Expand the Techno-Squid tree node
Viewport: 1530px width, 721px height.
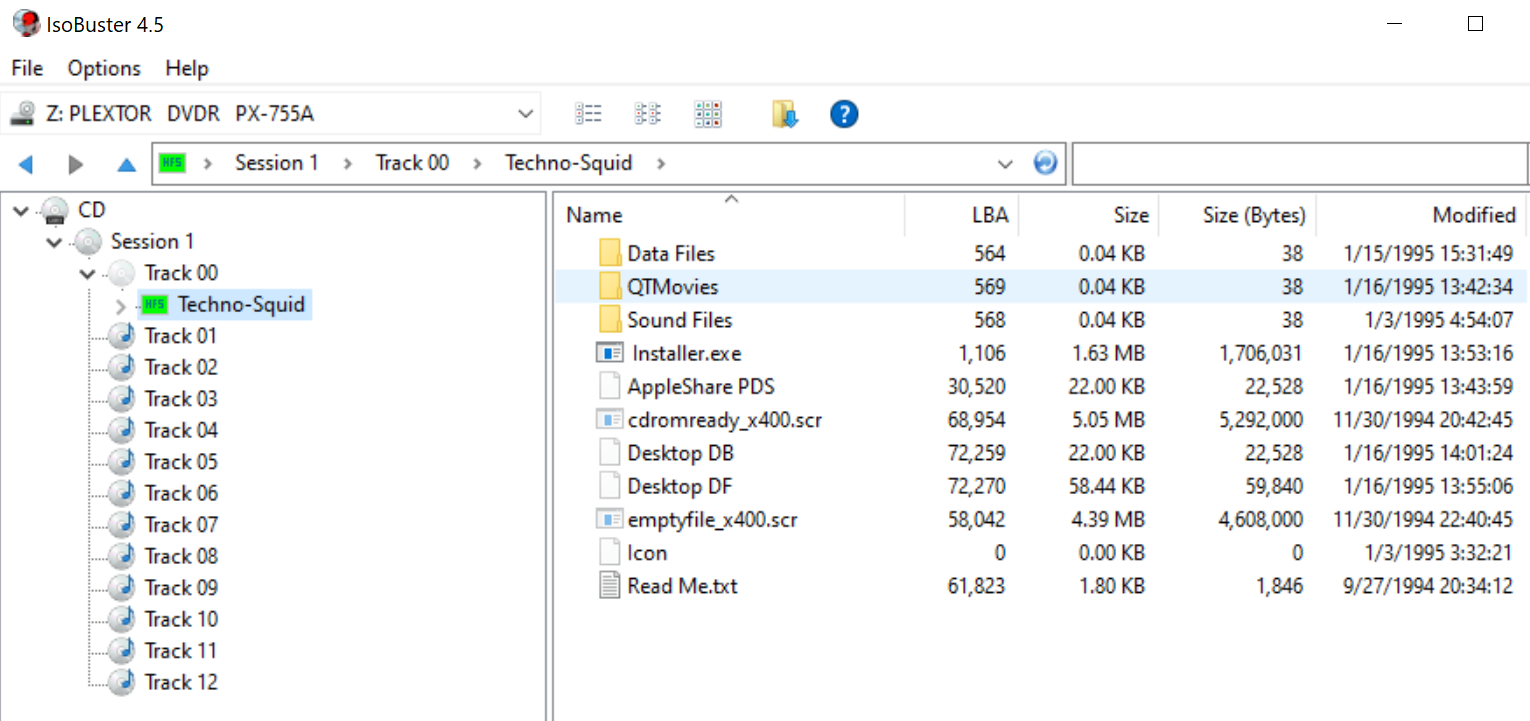click(x=121, y=306)
